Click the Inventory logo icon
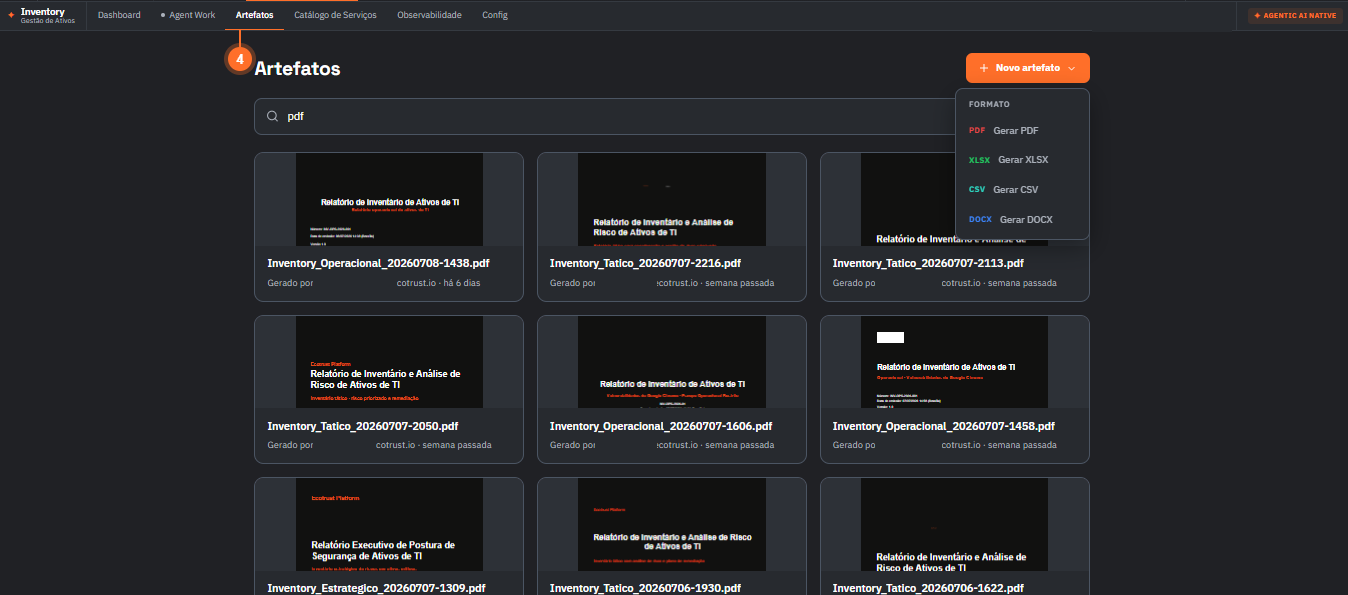Image resolution: width=1348 pixels, height=595 pixels. [x=11, y=15]
